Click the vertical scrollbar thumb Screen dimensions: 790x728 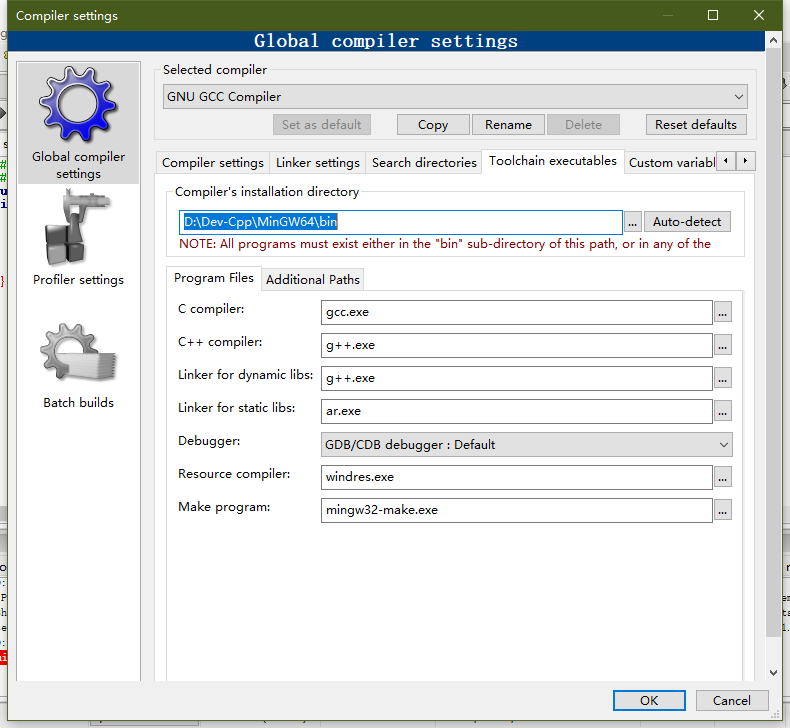pos(773,343)
